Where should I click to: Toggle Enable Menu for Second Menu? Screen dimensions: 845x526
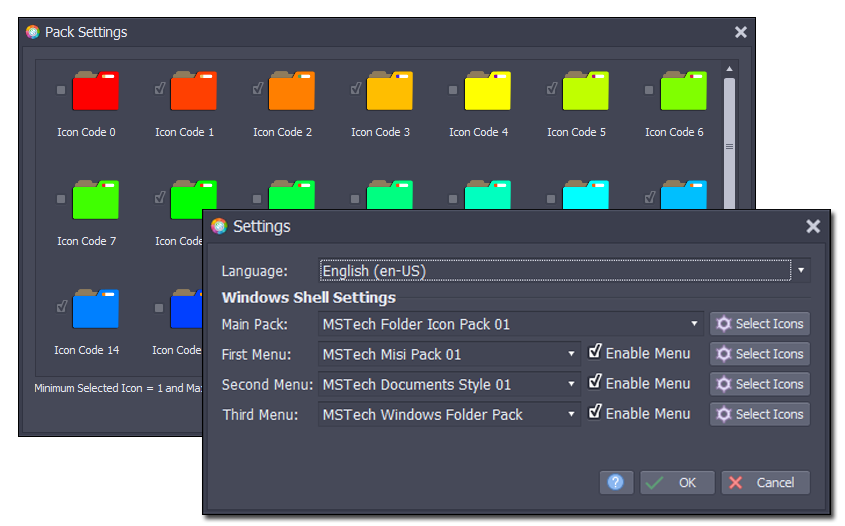tap(595, 383)
